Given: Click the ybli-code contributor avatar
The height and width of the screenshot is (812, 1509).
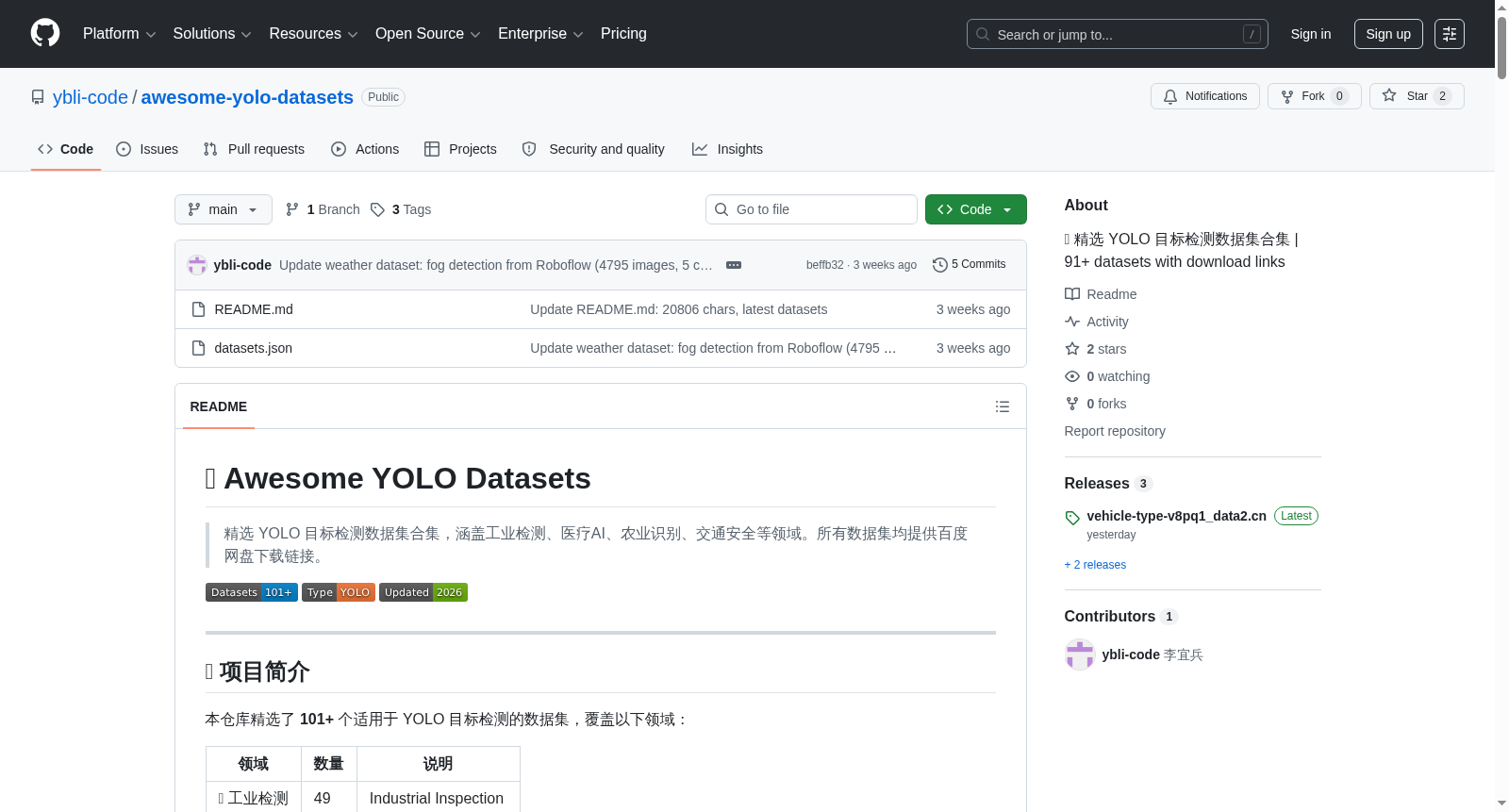Looking at the screenshot, I should pos(1080,655).
